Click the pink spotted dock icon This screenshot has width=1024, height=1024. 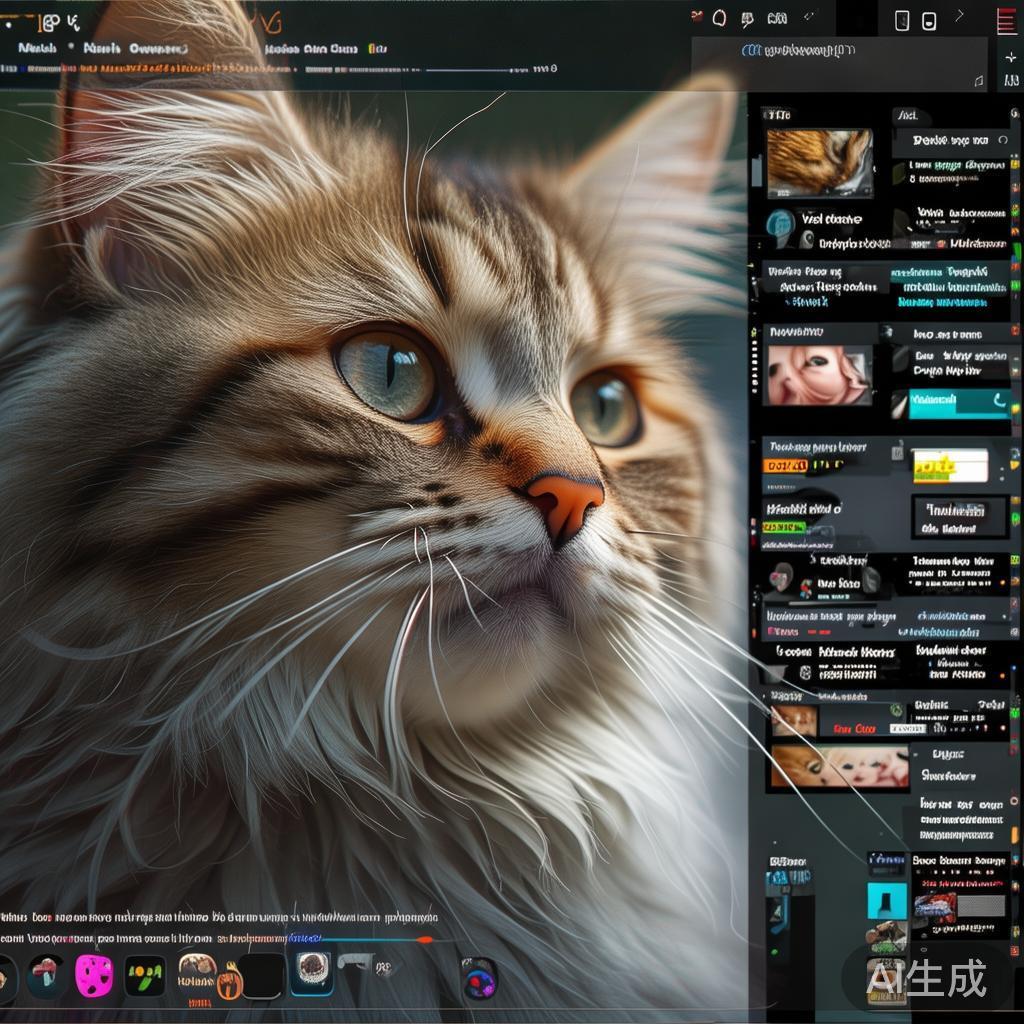tap(94, 975)
